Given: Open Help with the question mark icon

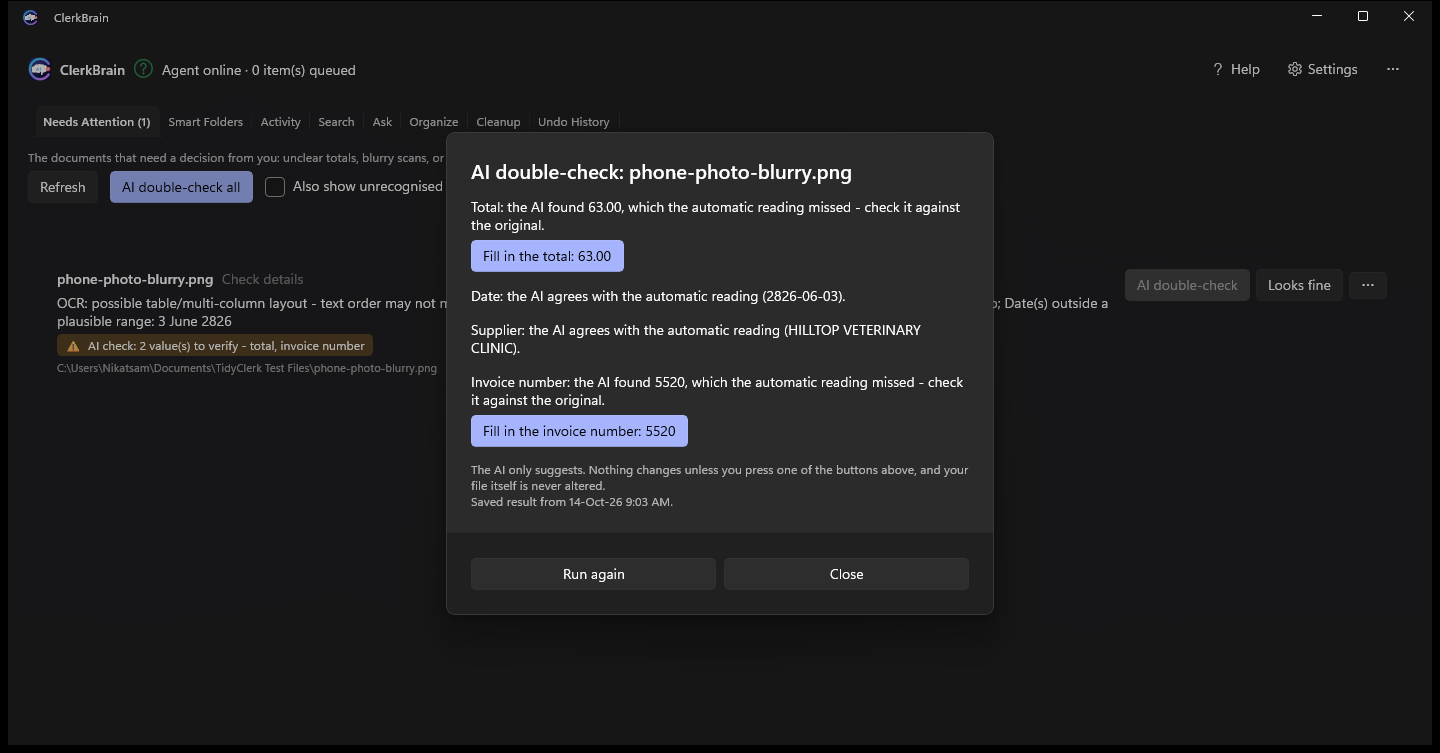Looking at the screenshot, I should click(1218, 69).
